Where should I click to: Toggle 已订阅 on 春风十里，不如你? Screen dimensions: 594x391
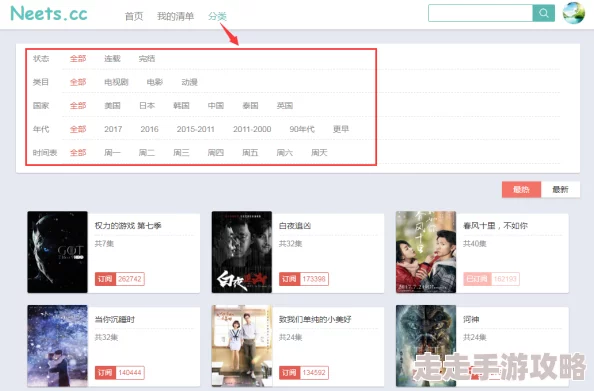(477, 279)
